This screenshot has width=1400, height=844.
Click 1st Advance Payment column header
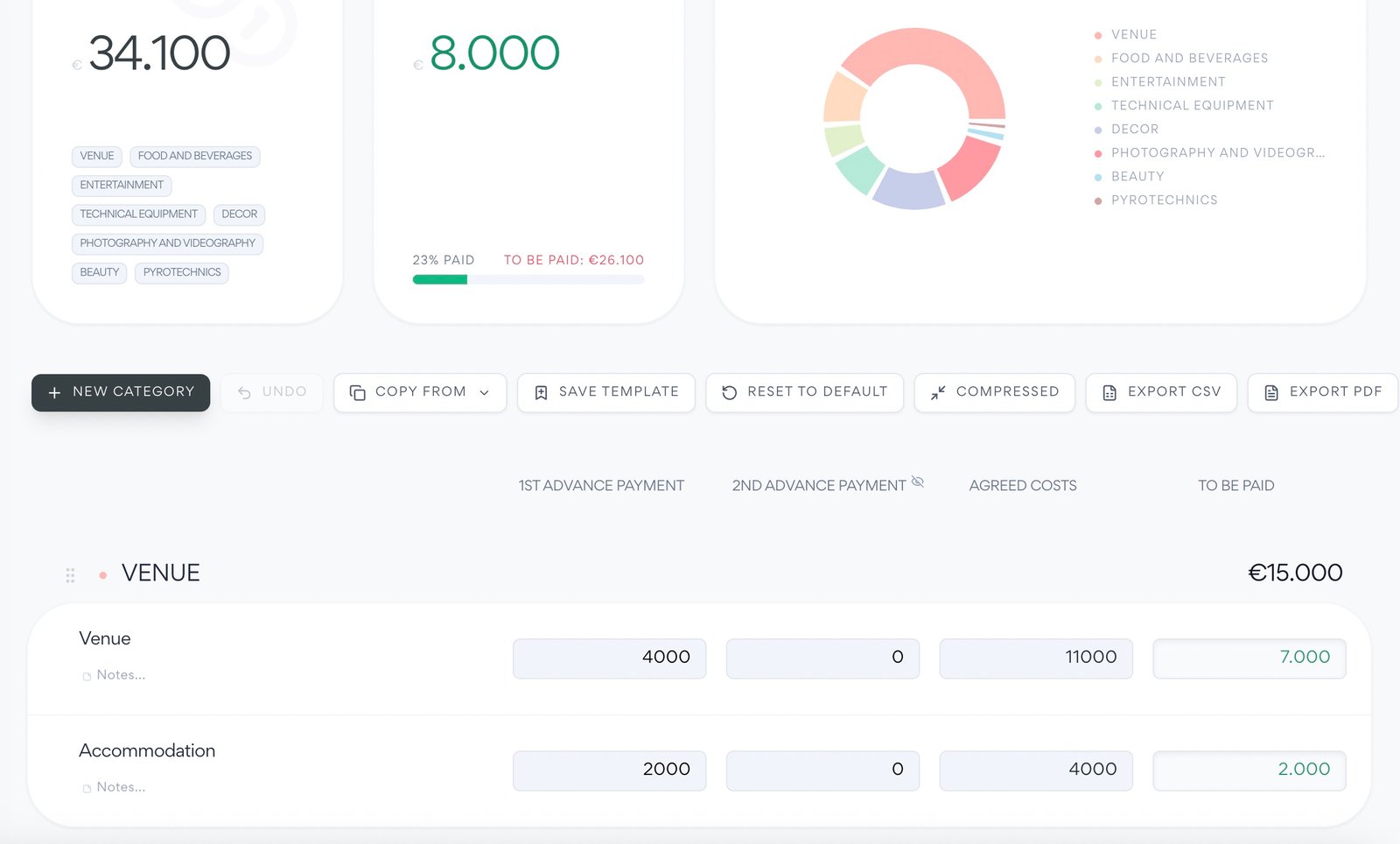click(x=602, y=486)
